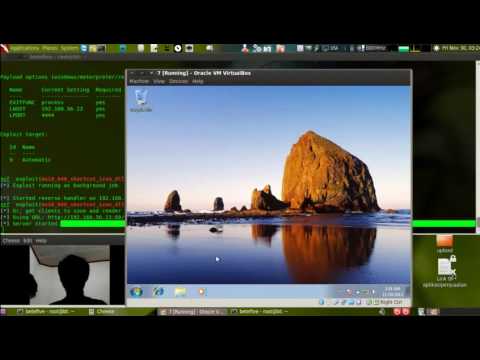Open VirtualBox Help menu

pyautogui.click(x=197, y=81)
